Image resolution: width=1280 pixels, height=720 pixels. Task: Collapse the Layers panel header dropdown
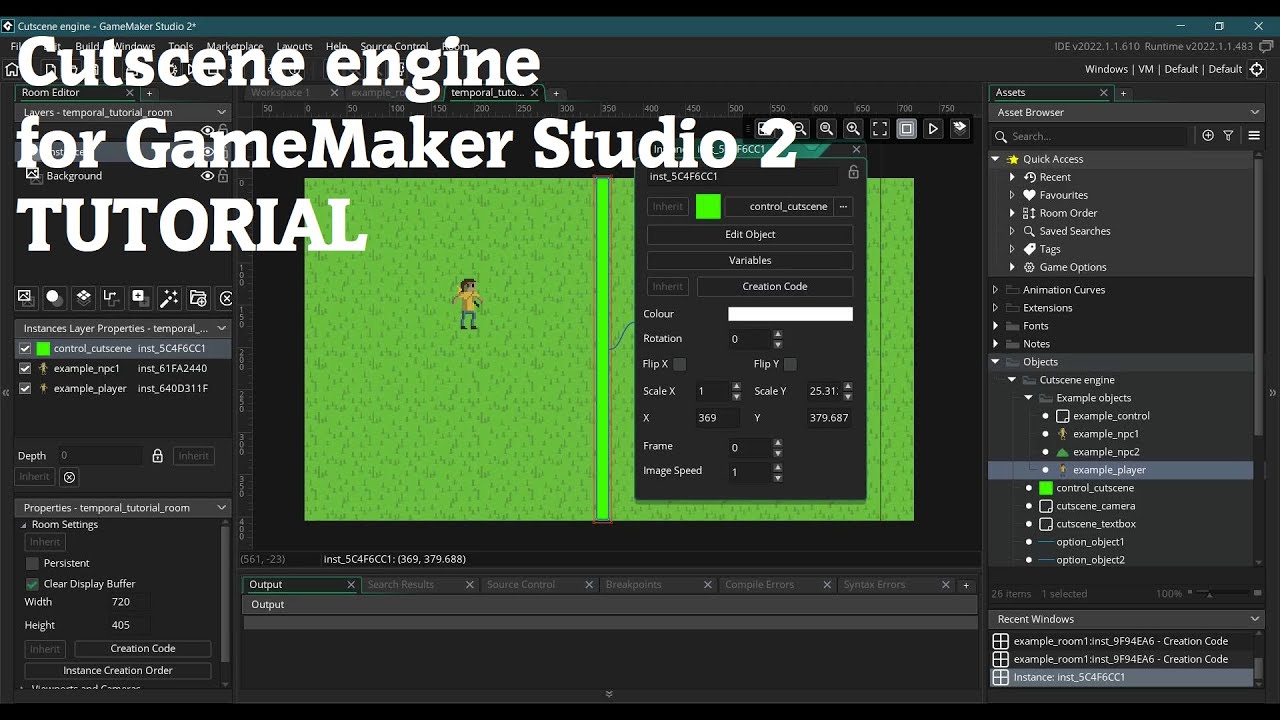click(222, 113)
